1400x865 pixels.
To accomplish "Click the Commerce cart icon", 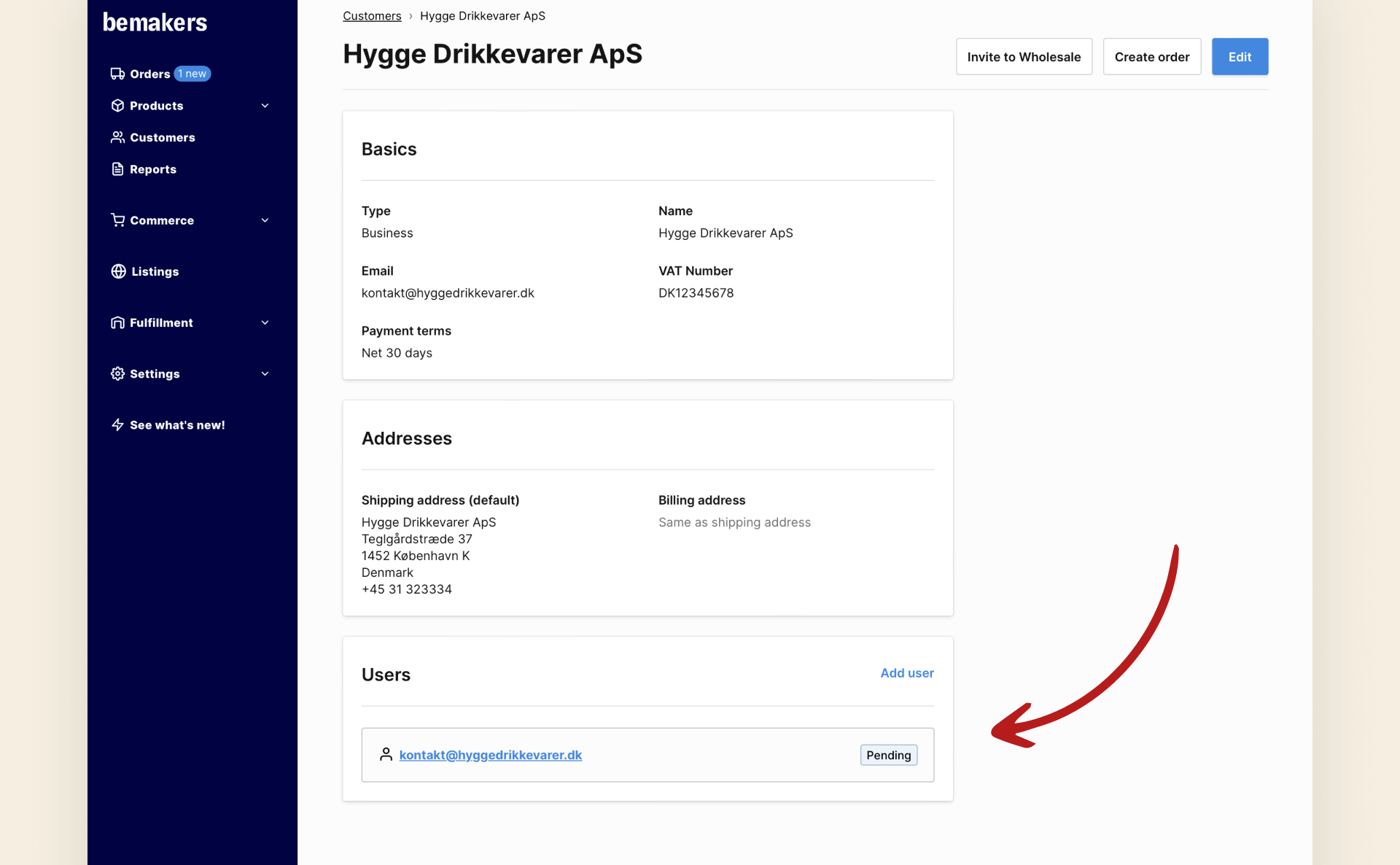I will click(117, 220).
